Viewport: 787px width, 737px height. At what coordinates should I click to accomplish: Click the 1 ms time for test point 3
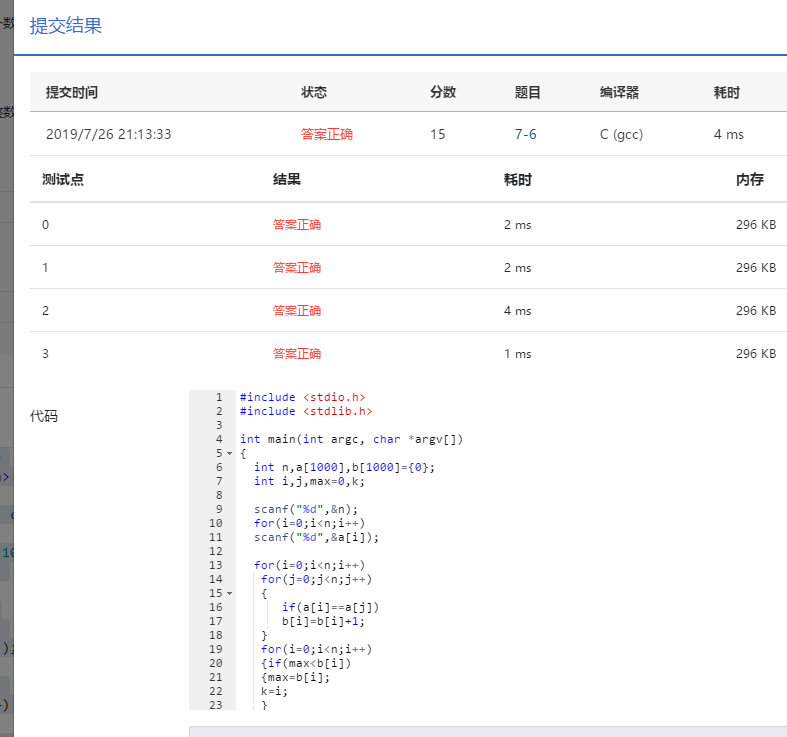click(517, 354)
